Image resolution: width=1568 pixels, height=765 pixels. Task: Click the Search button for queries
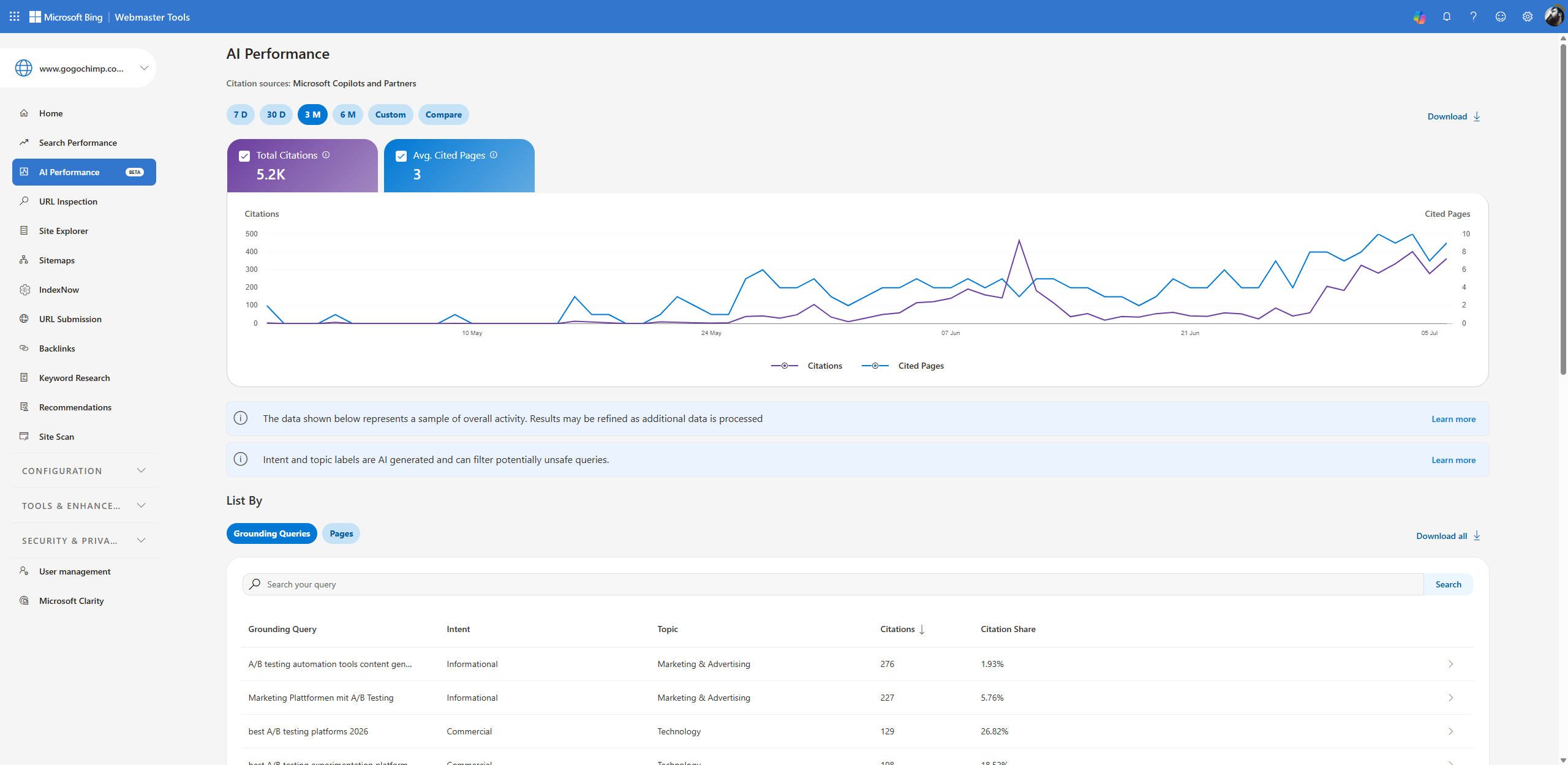coord(1449,584)
